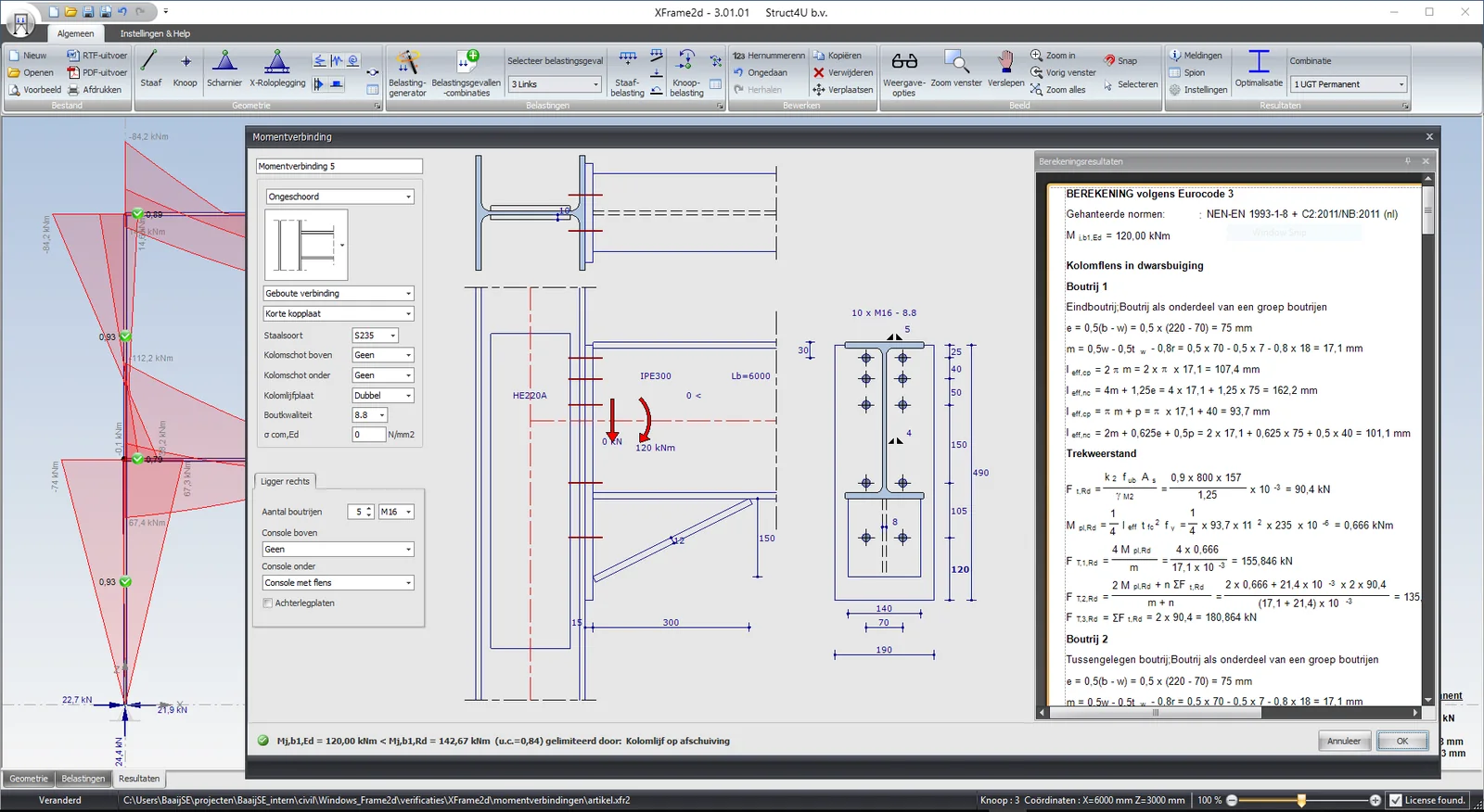Click the save icon in quick access bar
The width and height of the screenshot is (1484, 812).
click(88, 12)
